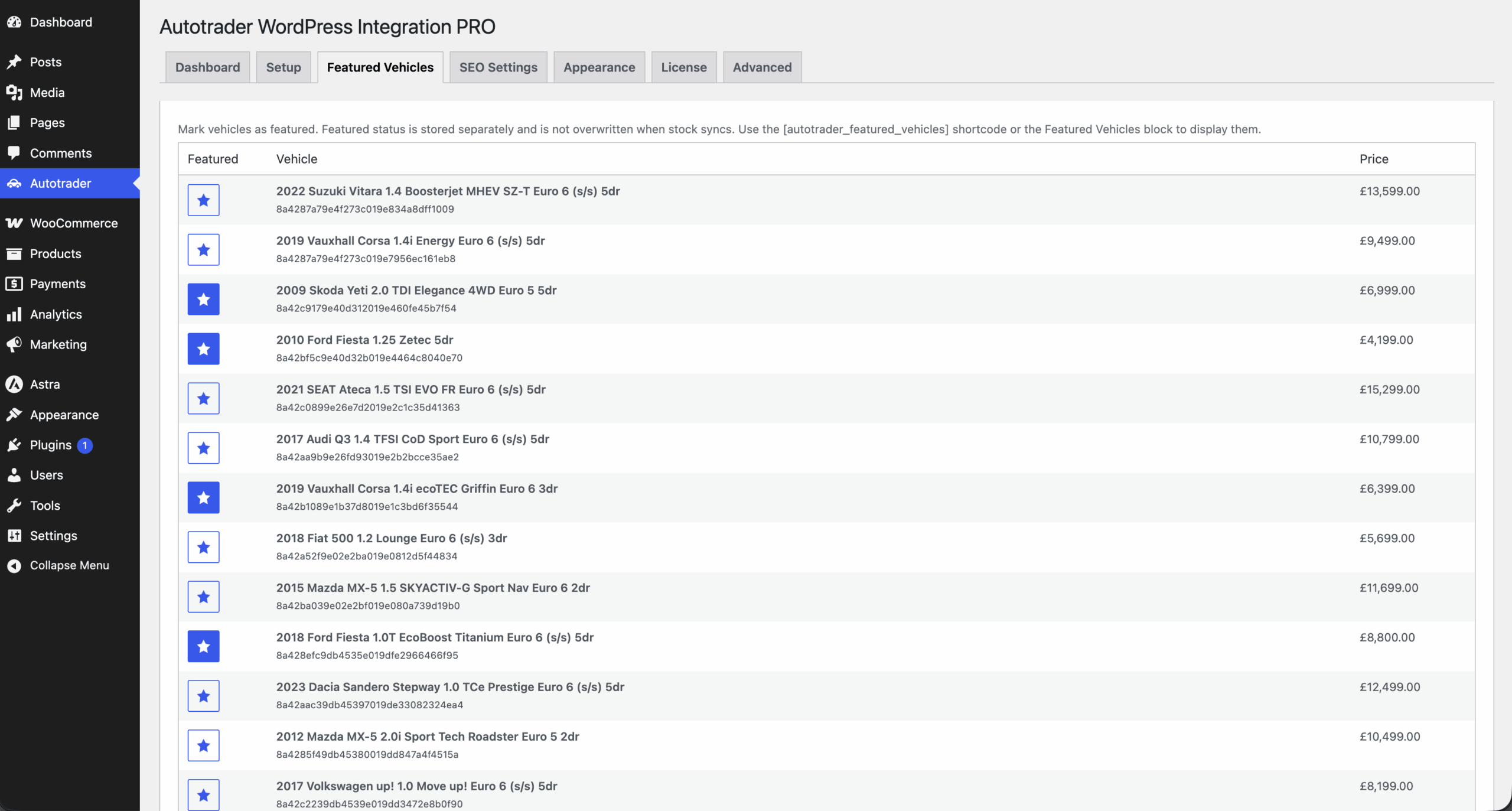Click the Price column header
The image size is (1512, 811).
(1374, 159)
